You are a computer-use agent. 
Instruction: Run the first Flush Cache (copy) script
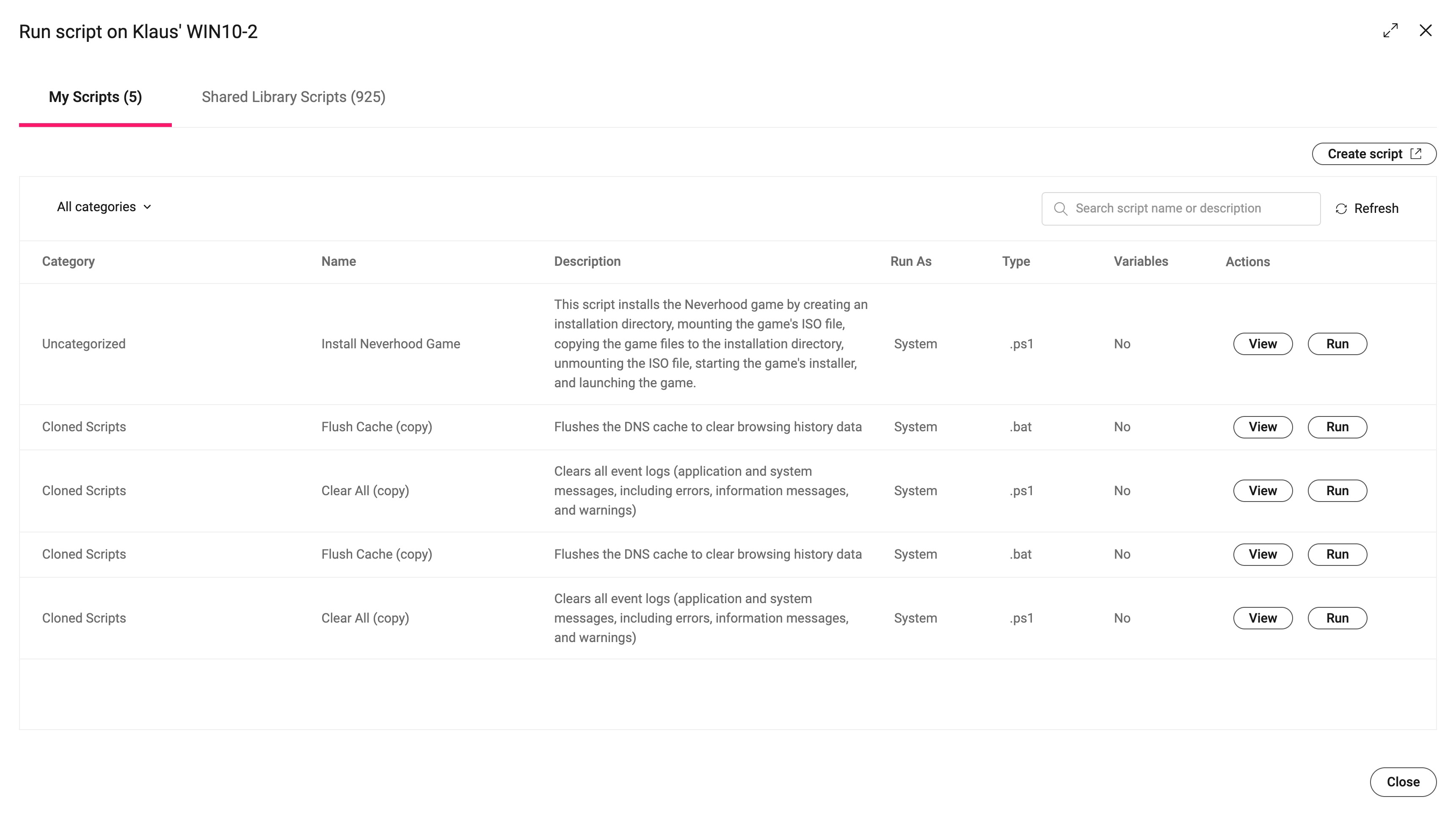pyautogui.click(x=1337, y=427)
